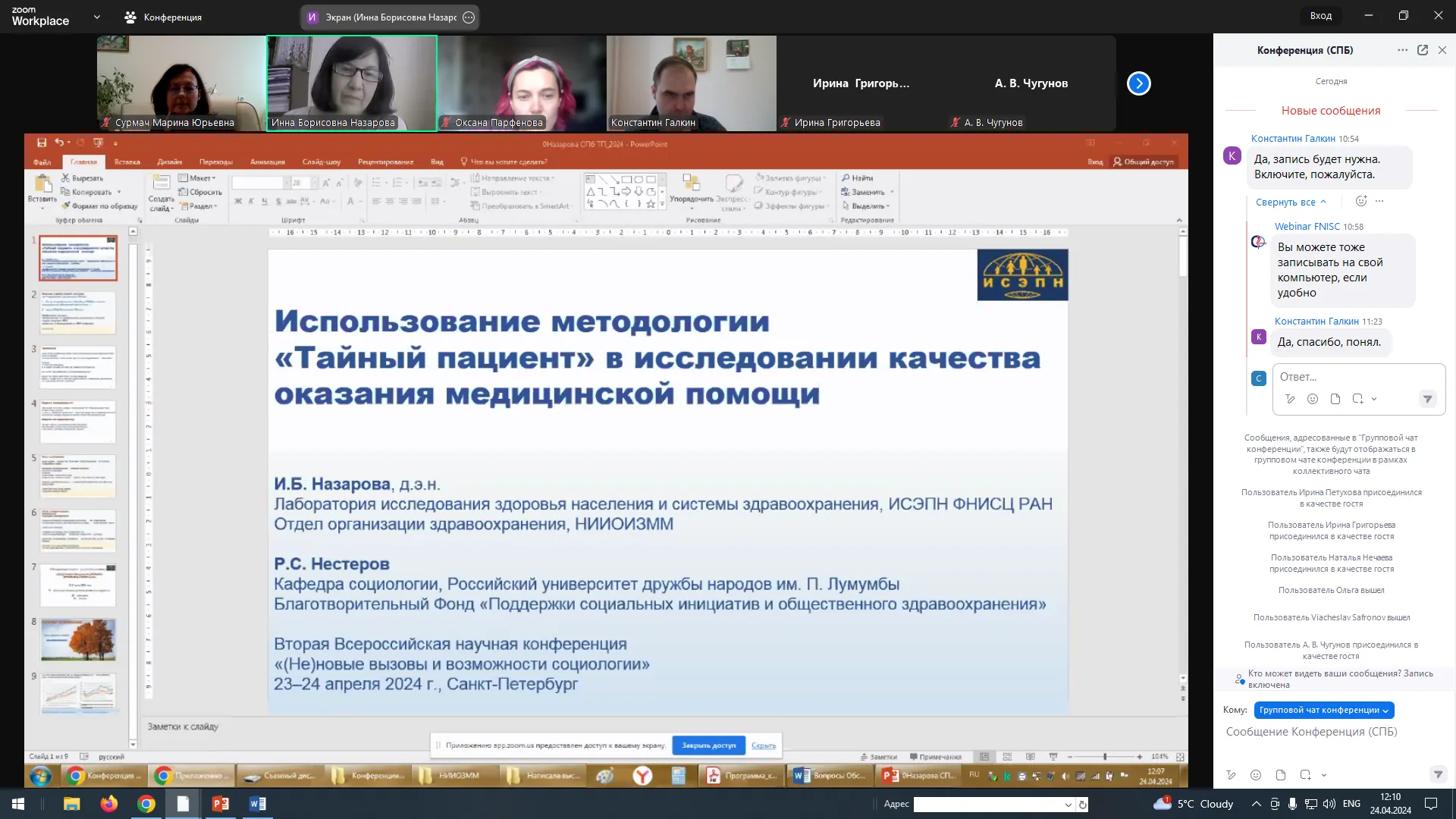Open options on the shared screen tab
Screen dimensions: 1456x819
pos(469,17)
